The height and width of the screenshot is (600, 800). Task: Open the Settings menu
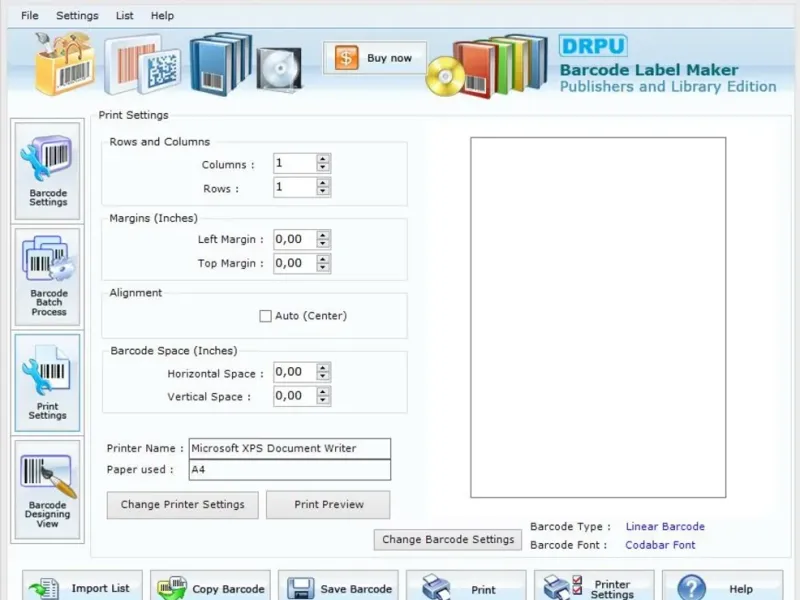coord(77,16)
